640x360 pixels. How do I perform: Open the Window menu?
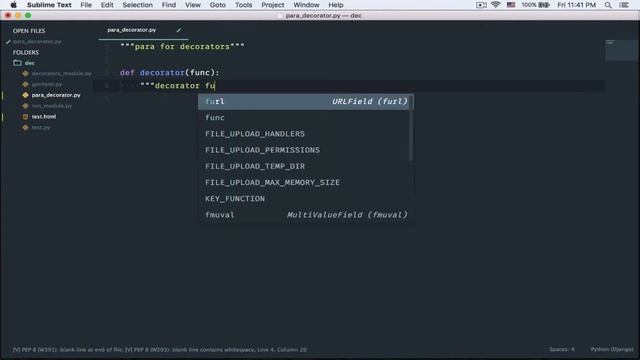[306, 5]
